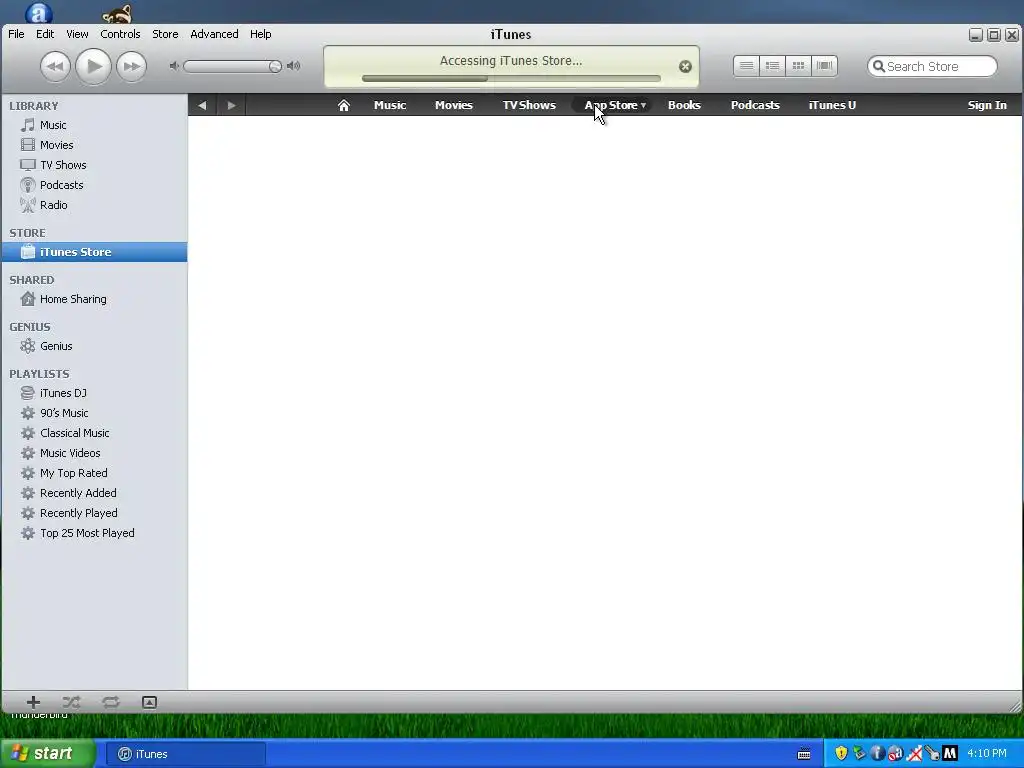Open Home Sharing in the sidebar
Viewport: 1024px width, 768px height.
94,299
